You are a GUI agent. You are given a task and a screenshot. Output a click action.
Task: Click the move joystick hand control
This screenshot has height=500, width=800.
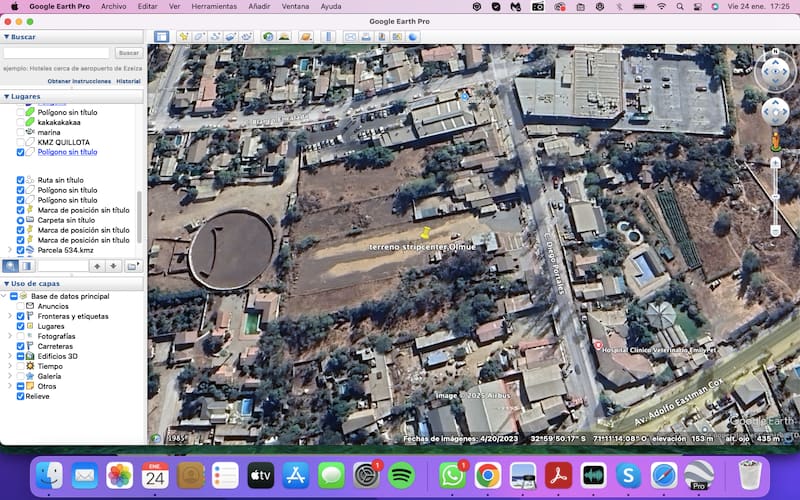coord(776,112)
